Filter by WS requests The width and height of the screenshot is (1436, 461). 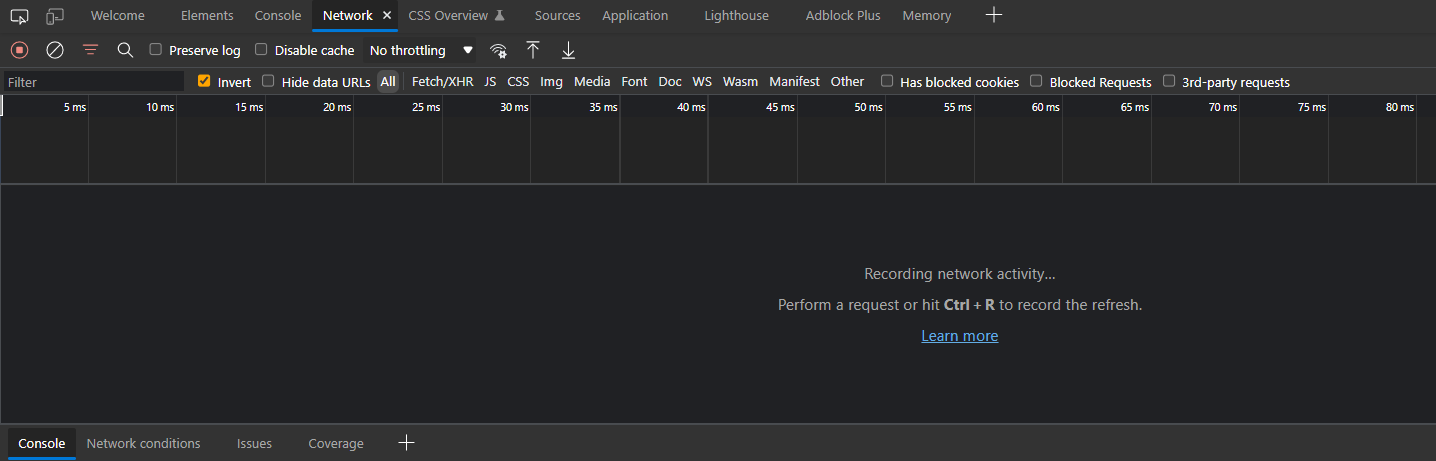(702, 82)
